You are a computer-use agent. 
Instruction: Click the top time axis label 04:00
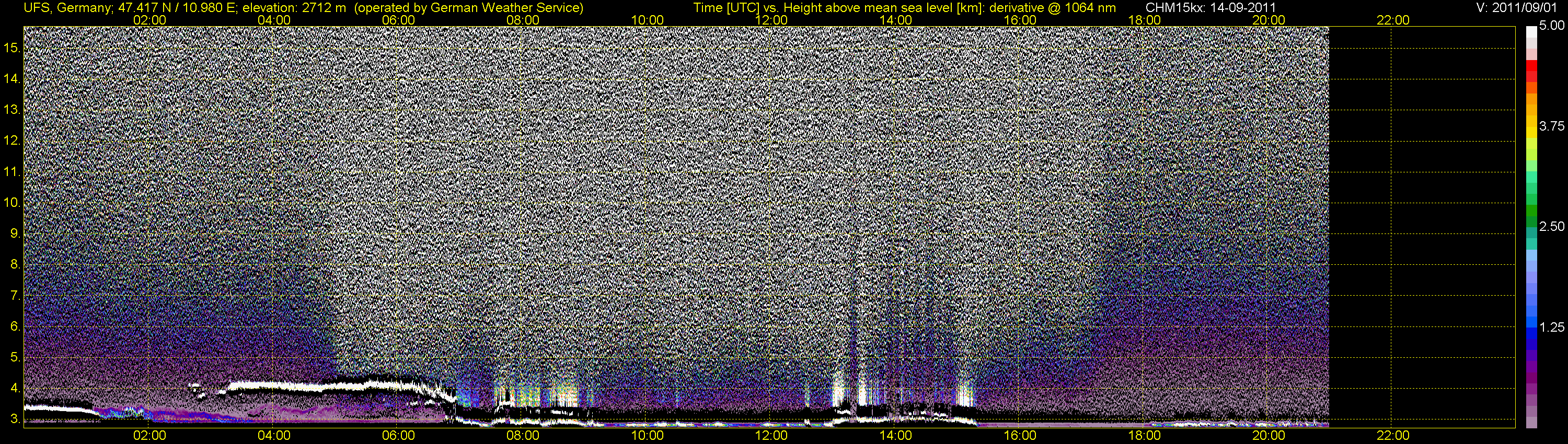pyautogui.click(x=274, y=20)
